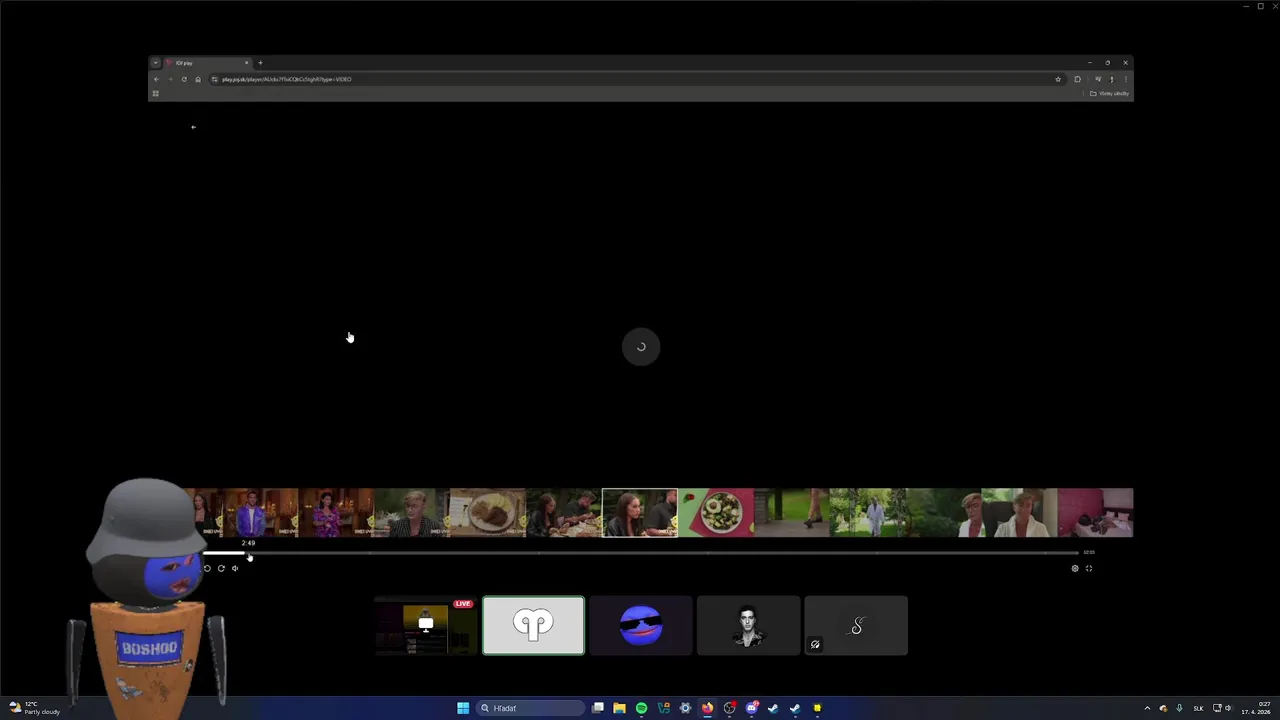Select preview thumbnail of plate with meat
The height and width of the screenshot is (720, 1280).
pos(488,513)
